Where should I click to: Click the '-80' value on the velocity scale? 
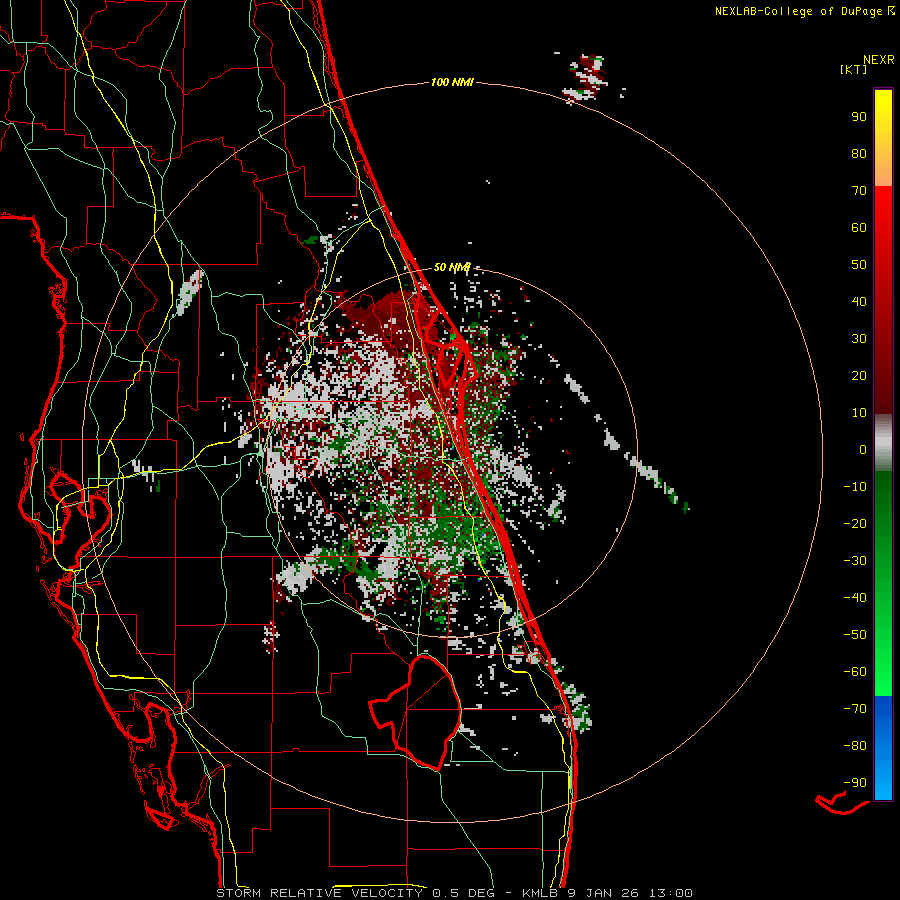tap(855, 746)
